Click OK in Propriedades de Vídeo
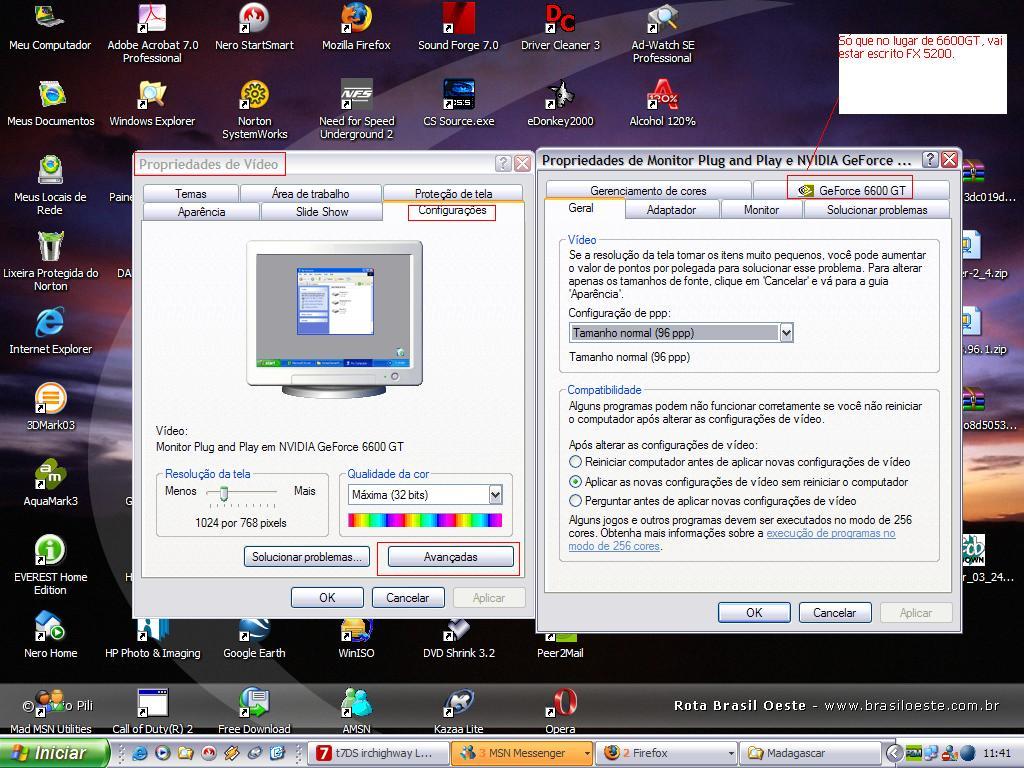The width and height of the screenshot is (1024, 768). [x=327, y=598]
